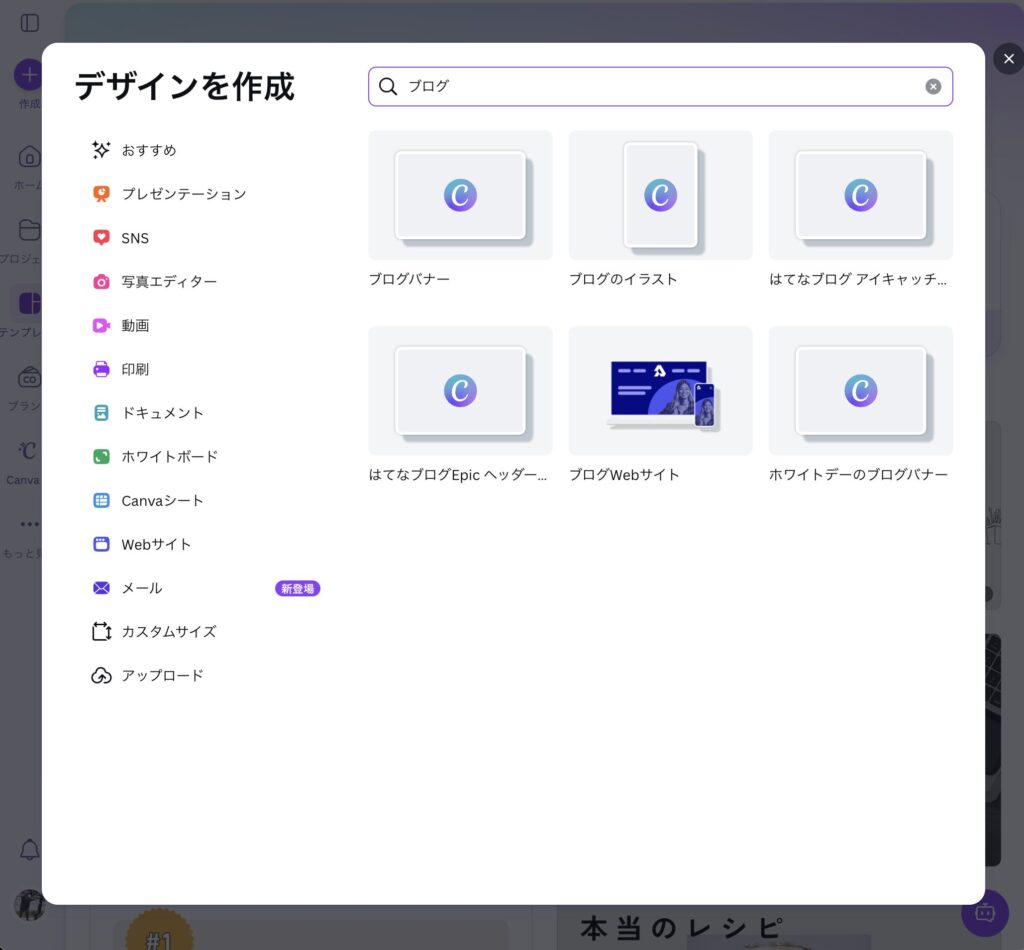This screenshot has height=950, width=1024.
Task: Click the カスタムサイズ resize icon
Action: pyautogui.click(x=101, y=632)
